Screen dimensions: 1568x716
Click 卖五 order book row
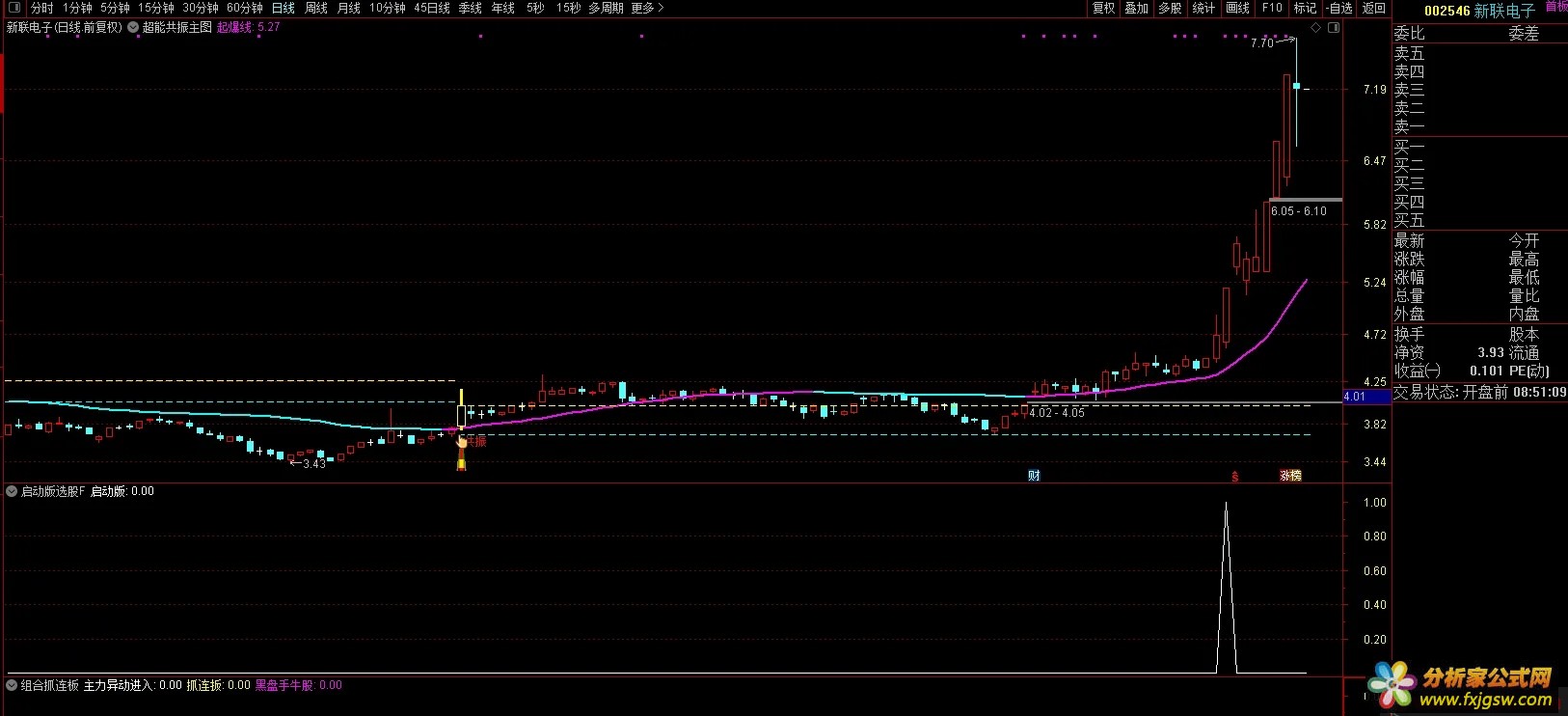[1480, 53]
